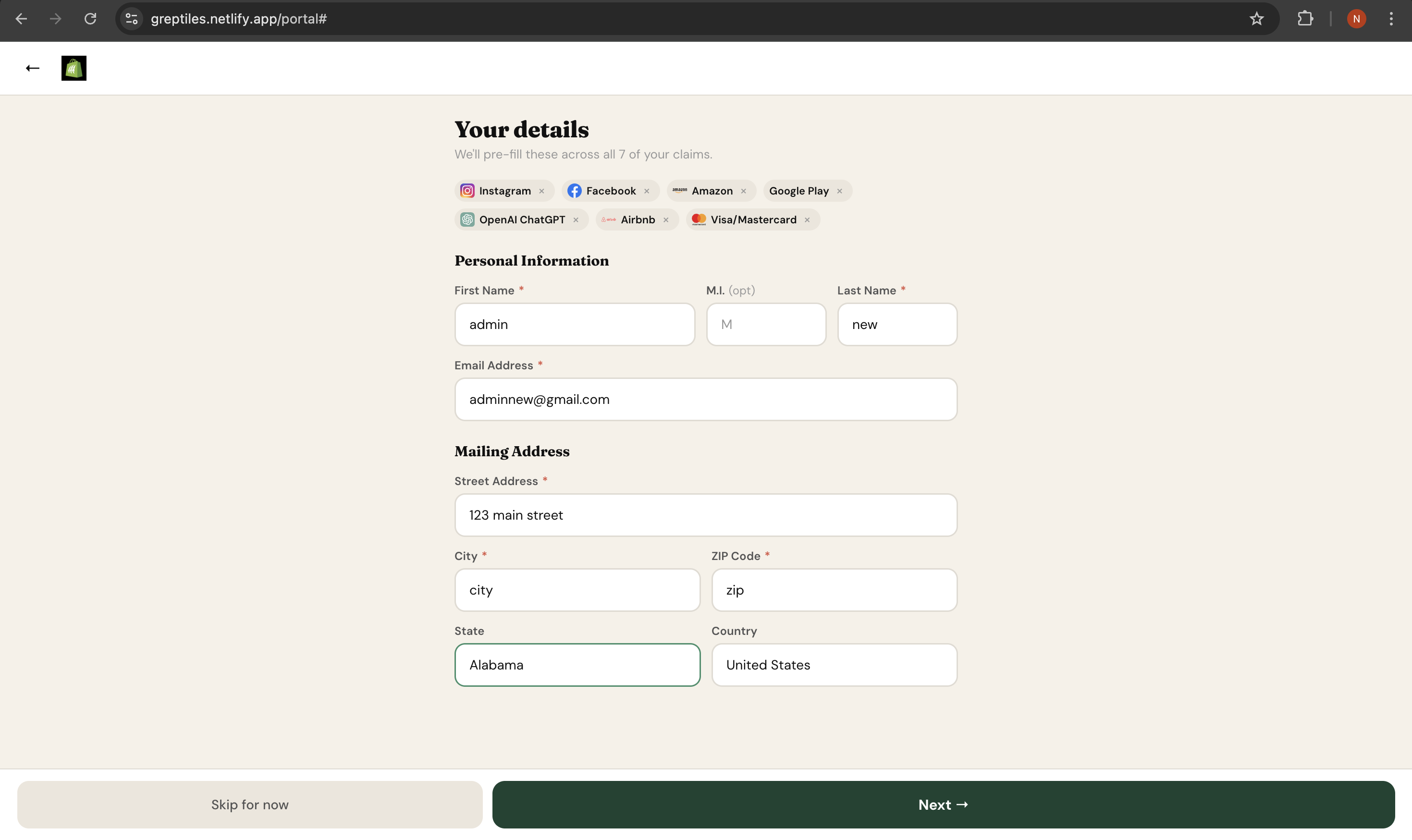The image size is (1412, 840).
Task: Remove the Airbnb claim chip
Action: (x=666, y=219)
